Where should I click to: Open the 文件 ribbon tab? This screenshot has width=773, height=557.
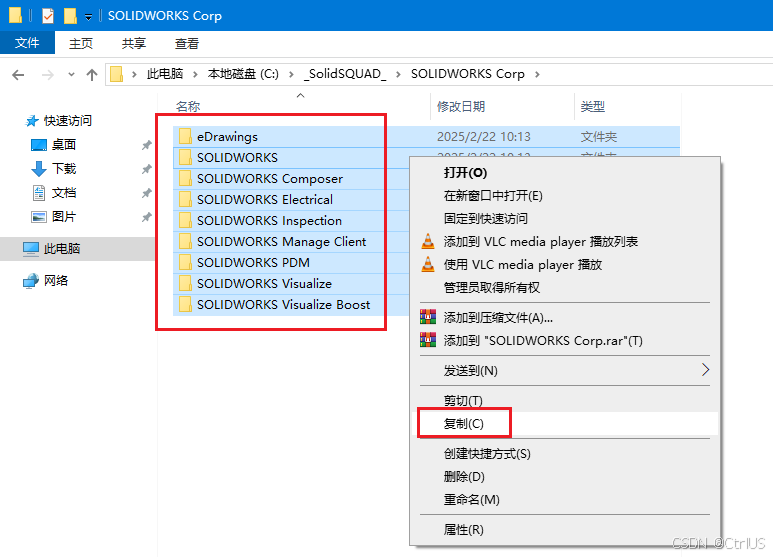coord(27,43)
